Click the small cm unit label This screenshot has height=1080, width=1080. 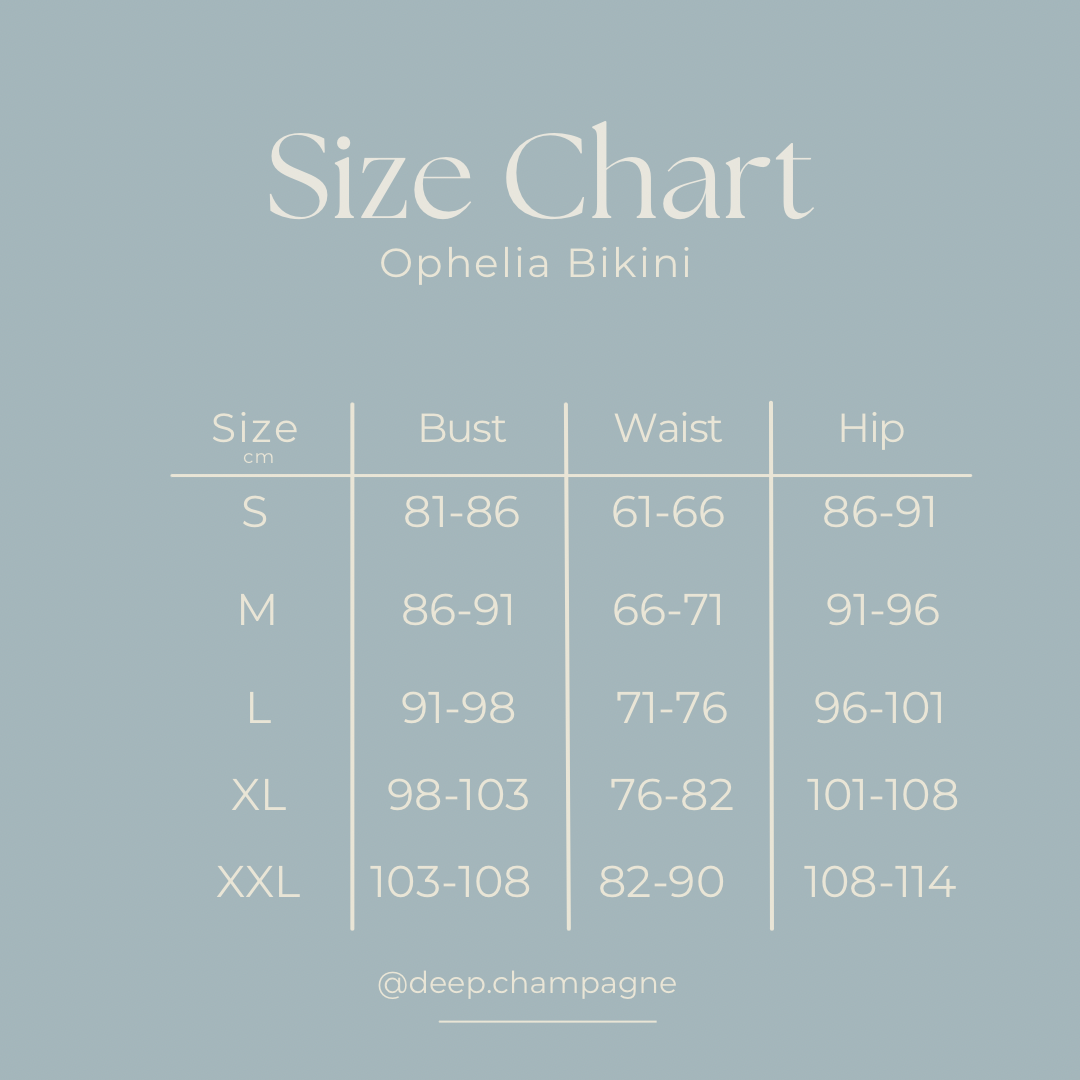(x=258, y=457)
